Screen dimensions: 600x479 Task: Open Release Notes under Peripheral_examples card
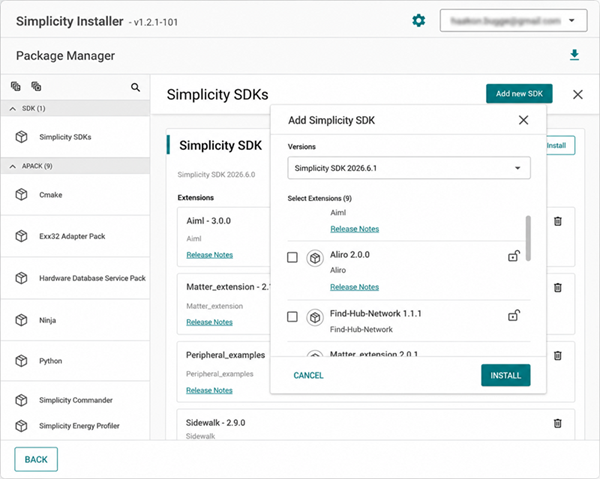[209, 390]
